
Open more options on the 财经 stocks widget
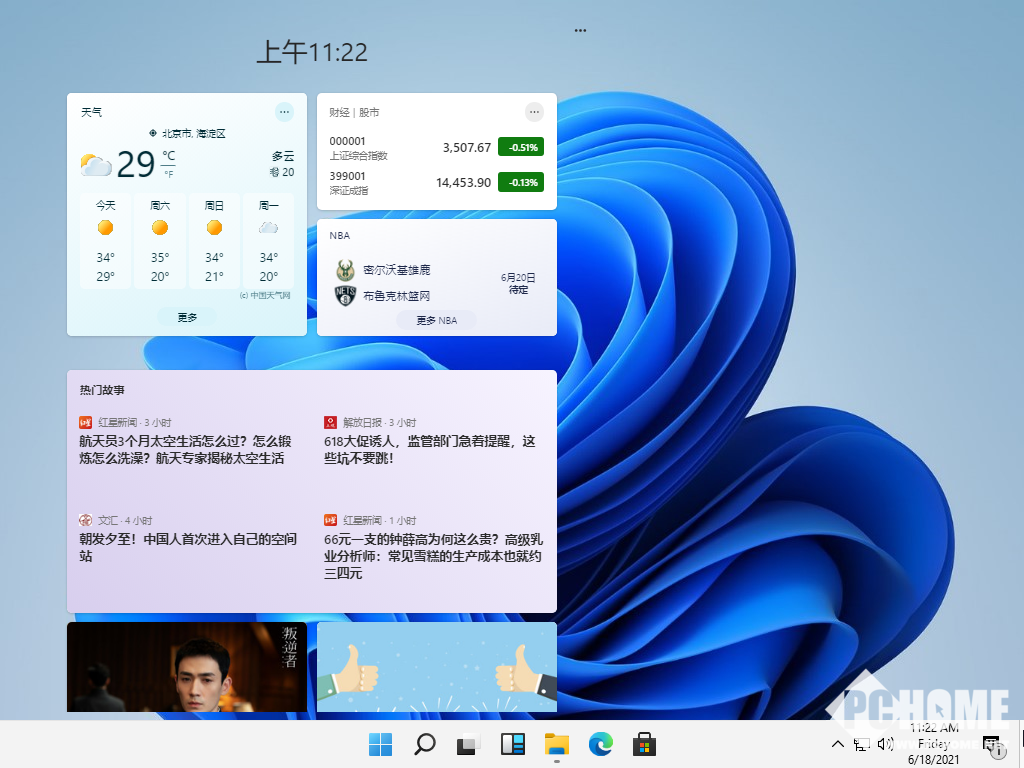click(534, 112)
